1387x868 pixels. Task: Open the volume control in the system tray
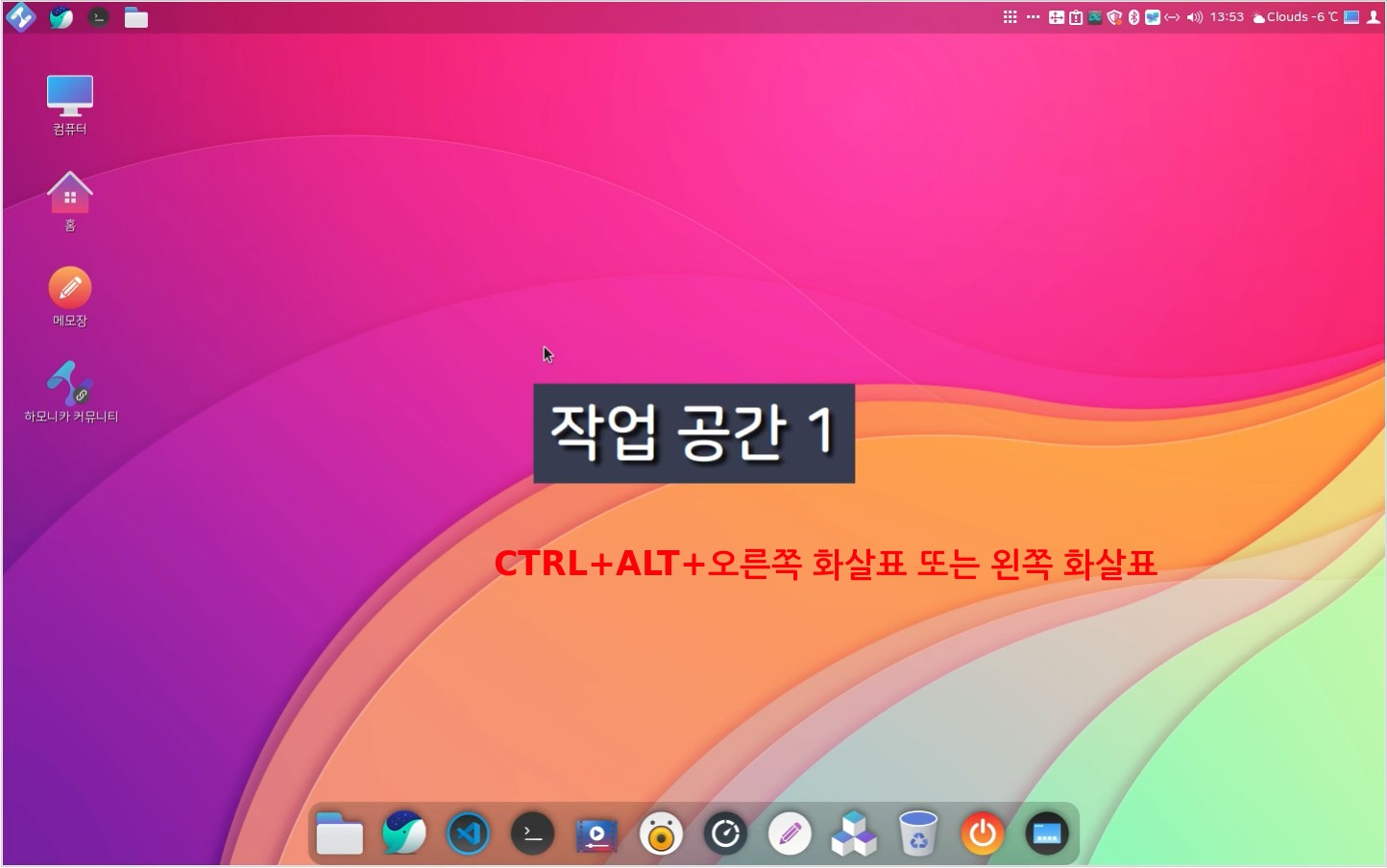[1194, 17]
